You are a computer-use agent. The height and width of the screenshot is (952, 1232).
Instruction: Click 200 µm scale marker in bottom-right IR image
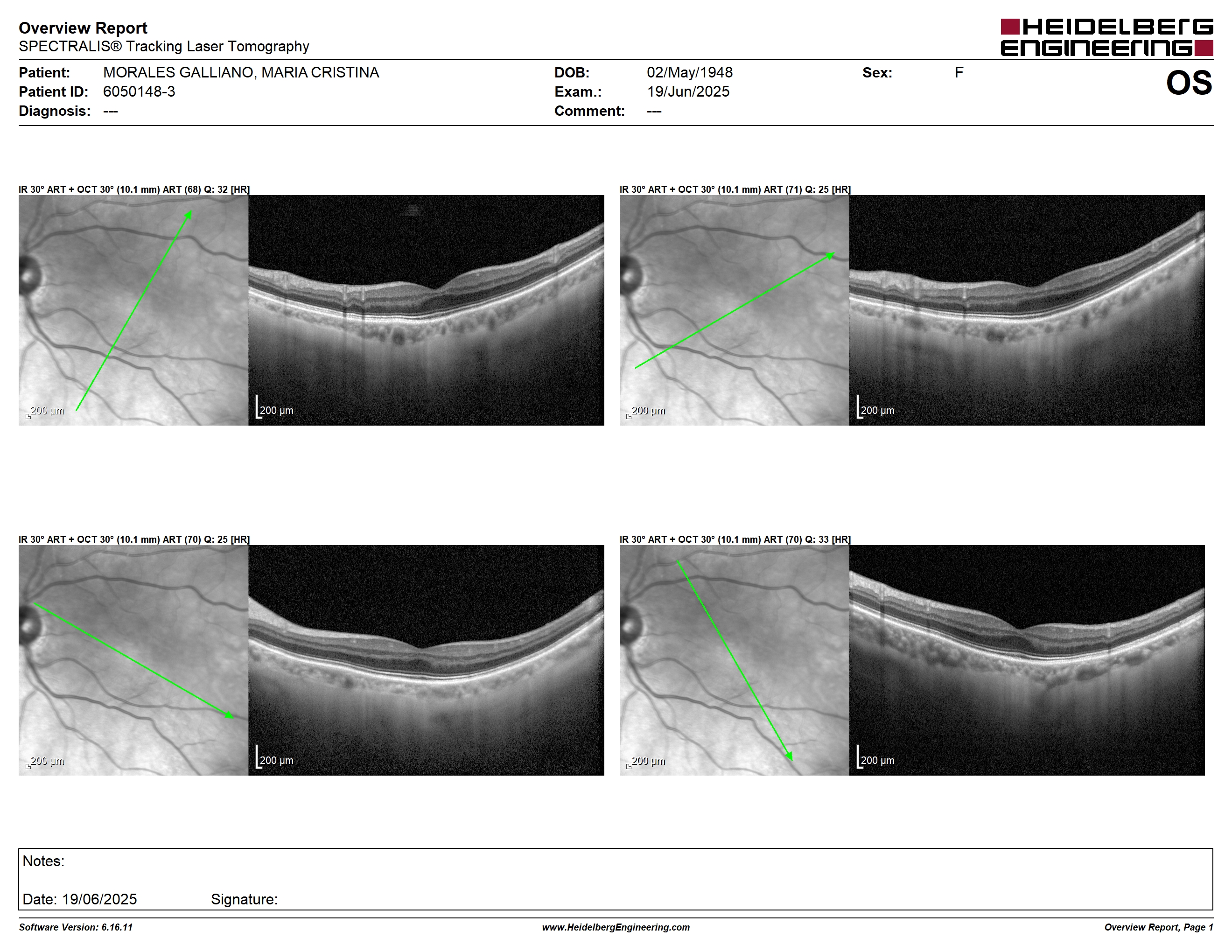click(646, 762)
